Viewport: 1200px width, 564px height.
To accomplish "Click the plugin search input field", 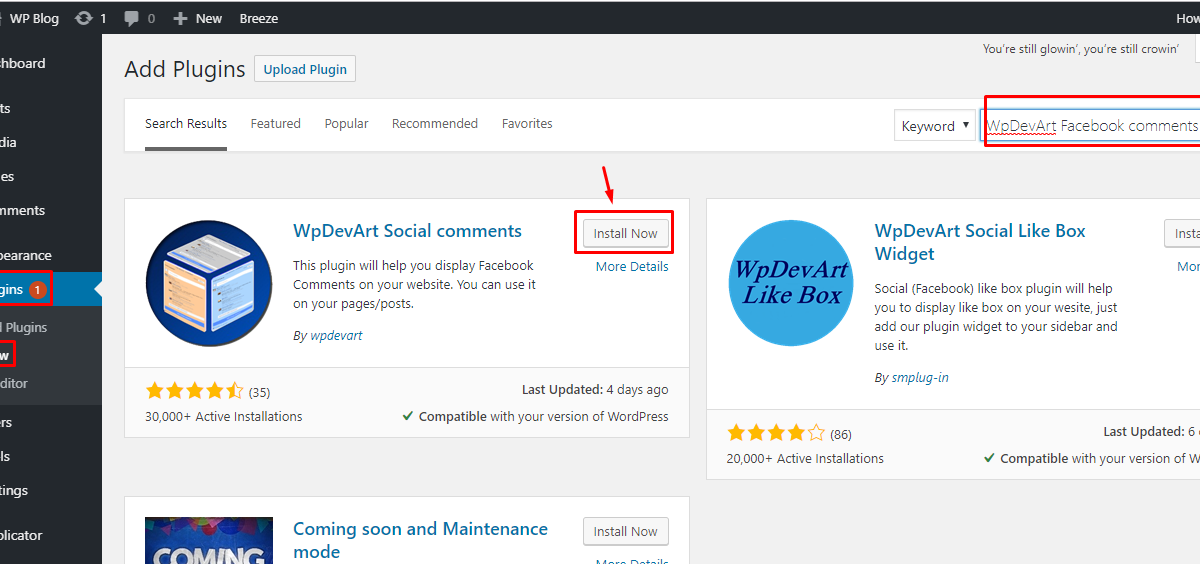I will click(x=1092, y=126).
